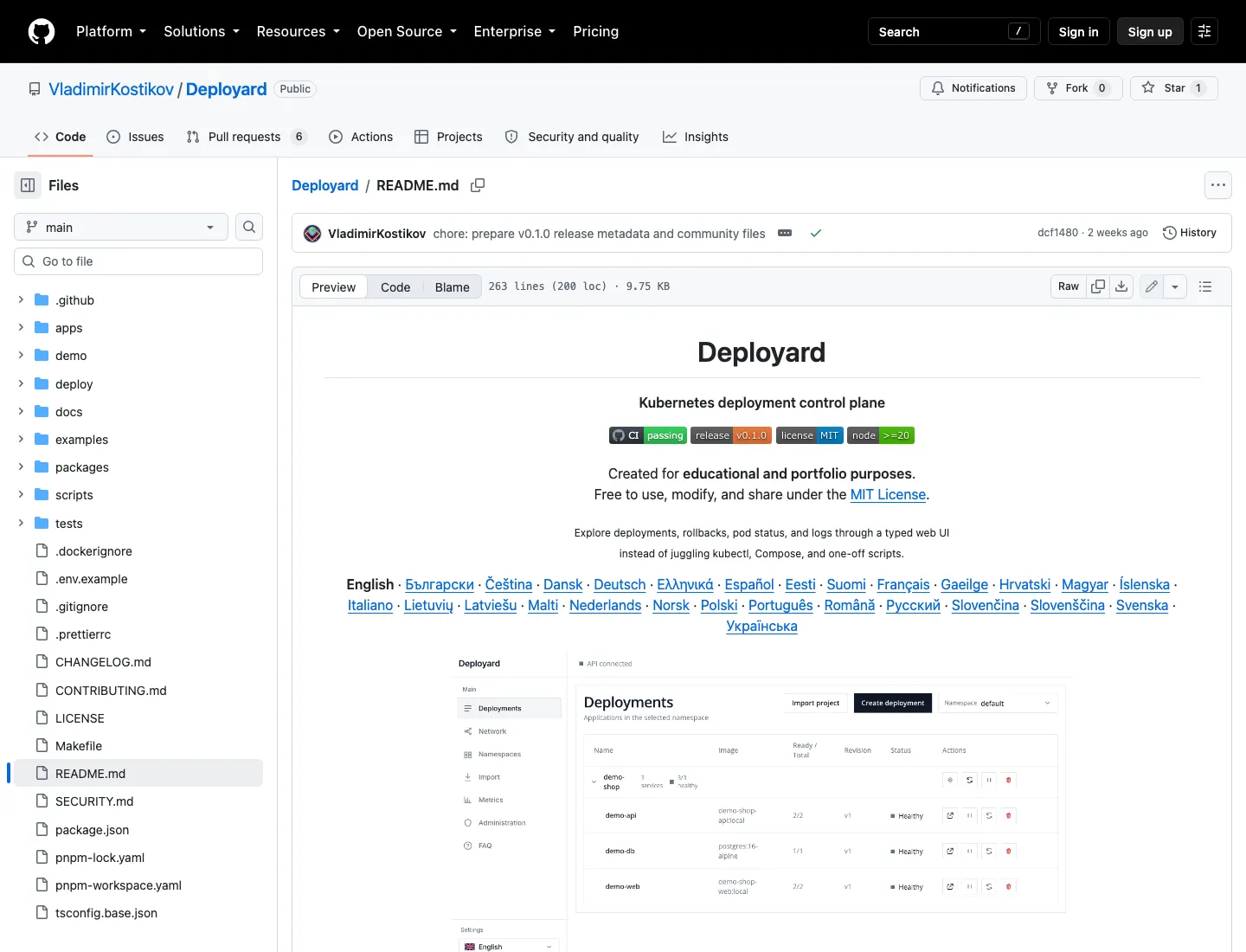This screenshot has width=1246, height=952.
Task: Click the node >=20 badge
Action: coord(881,435)
